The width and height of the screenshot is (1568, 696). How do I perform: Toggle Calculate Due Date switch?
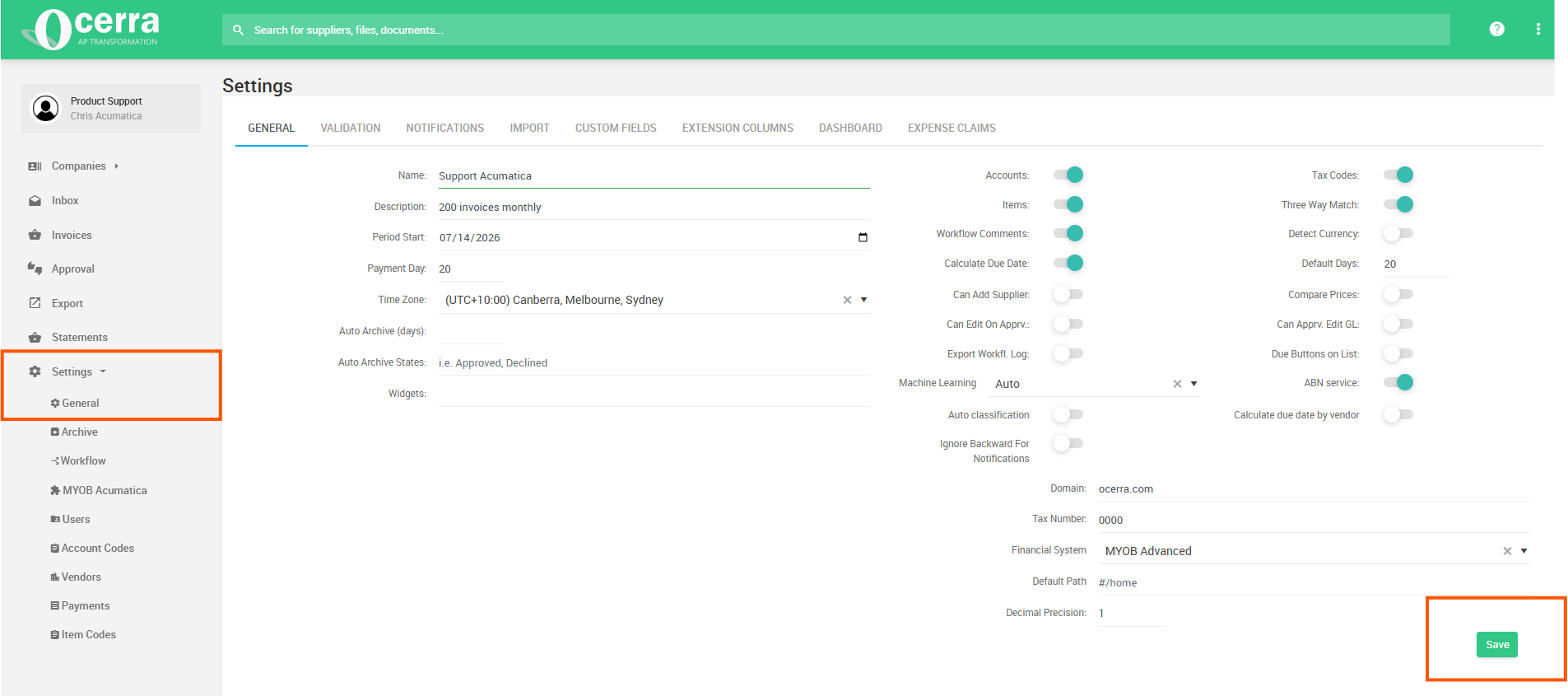pyautogui.click(x=1068, y=263)
